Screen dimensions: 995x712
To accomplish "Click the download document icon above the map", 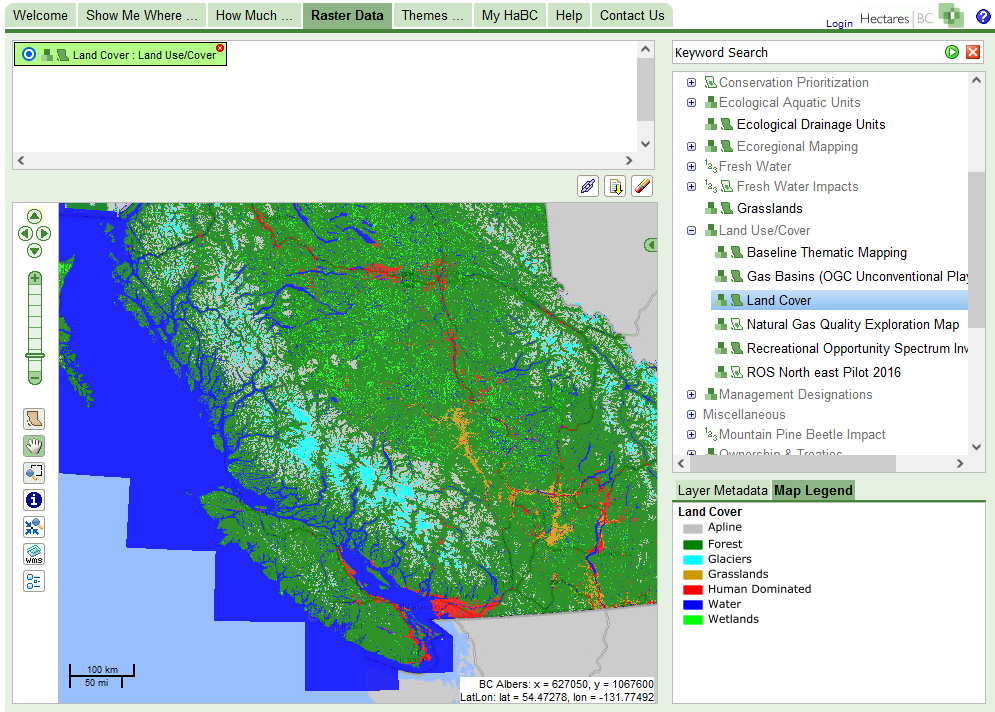I will [x=615, y=186].
